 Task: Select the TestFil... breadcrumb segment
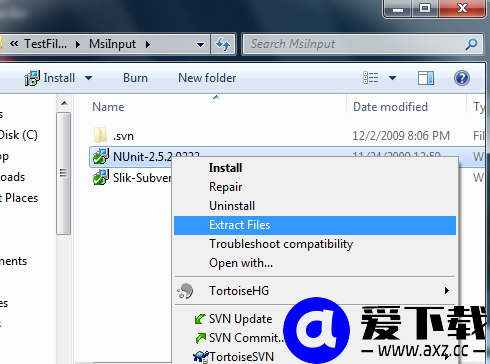tap(45, 44)
